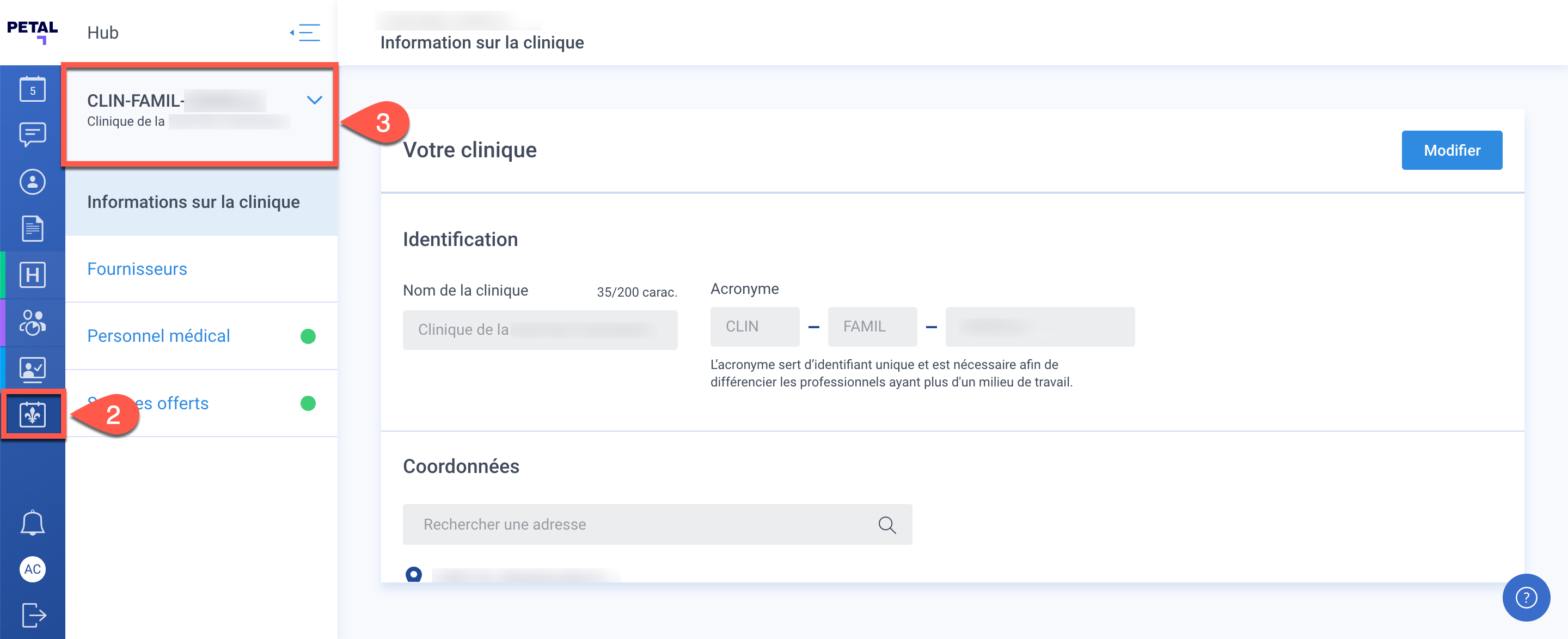Viewport: 1568px width, 639px height.
Task: Click the address search magnifier icon
Action: coord(886,525)
